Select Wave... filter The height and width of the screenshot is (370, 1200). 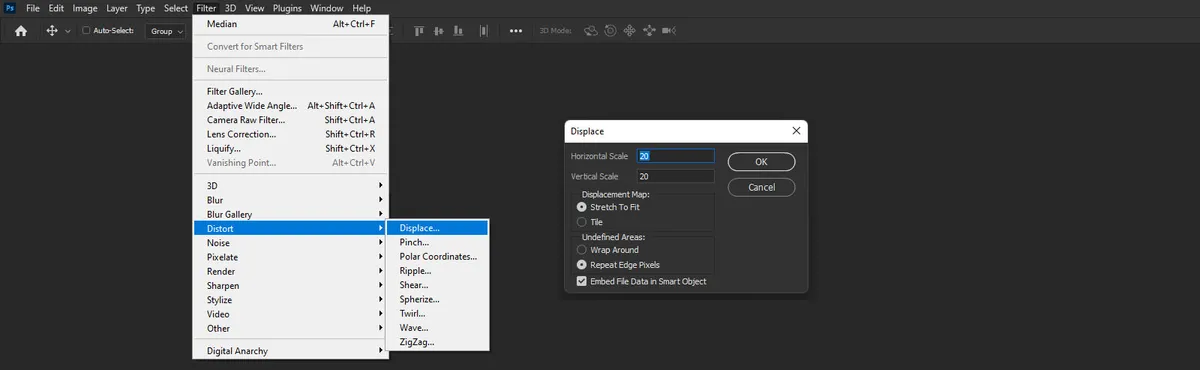[438, 327]
